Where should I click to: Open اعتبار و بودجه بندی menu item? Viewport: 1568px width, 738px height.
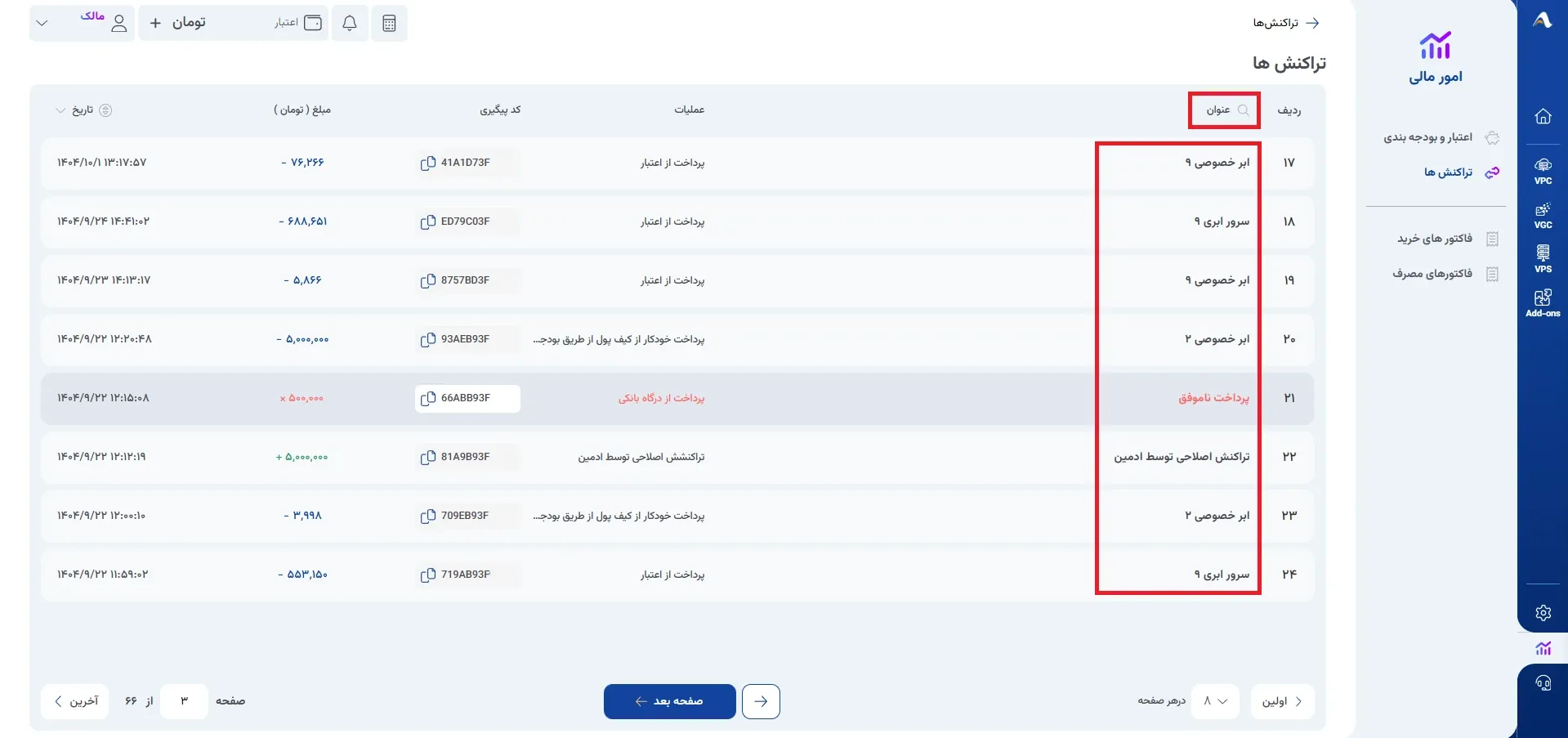(1441, 137)
